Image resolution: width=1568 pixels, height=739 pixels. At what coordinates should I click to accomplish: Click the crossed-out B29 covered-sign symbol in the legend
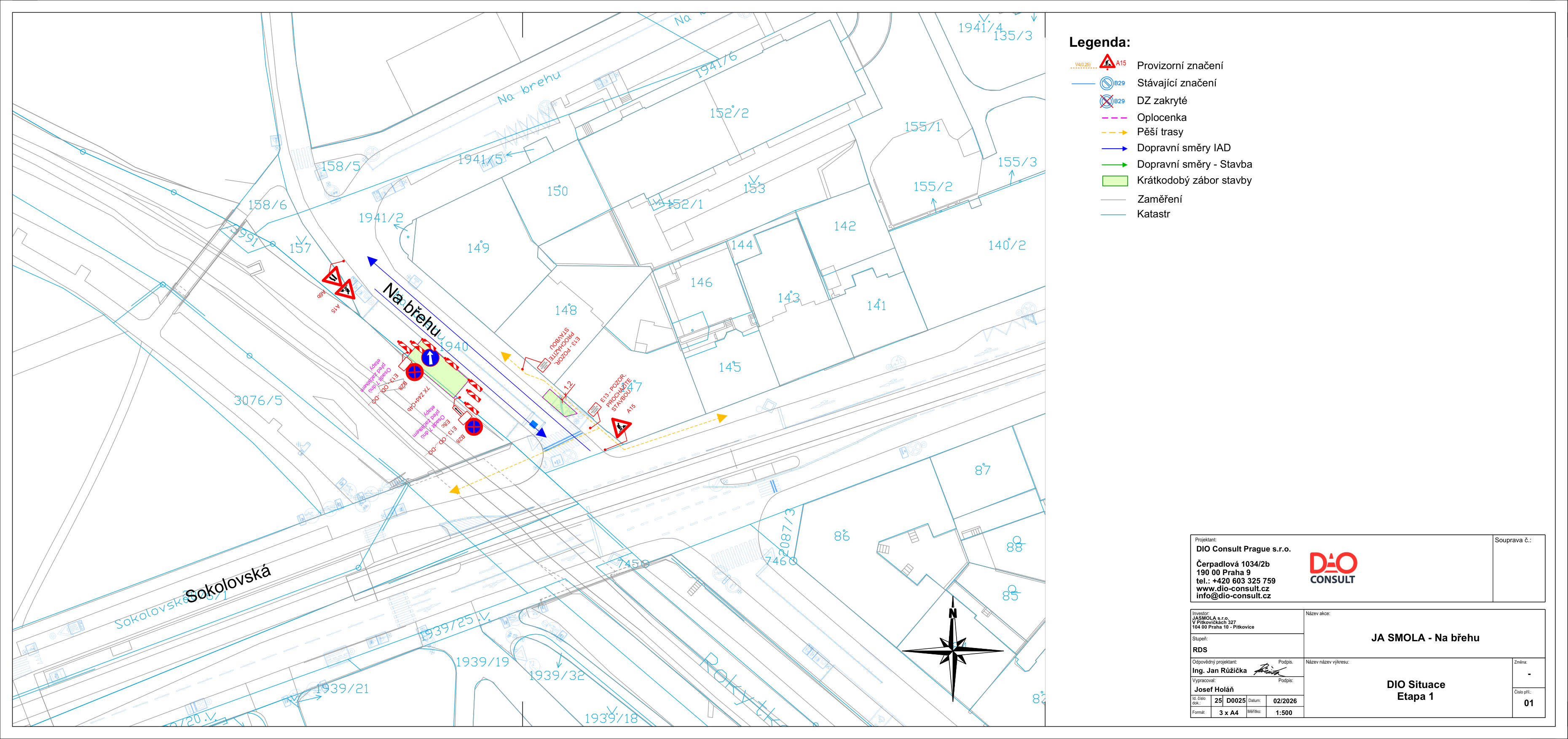click(x=1107, y=101)
